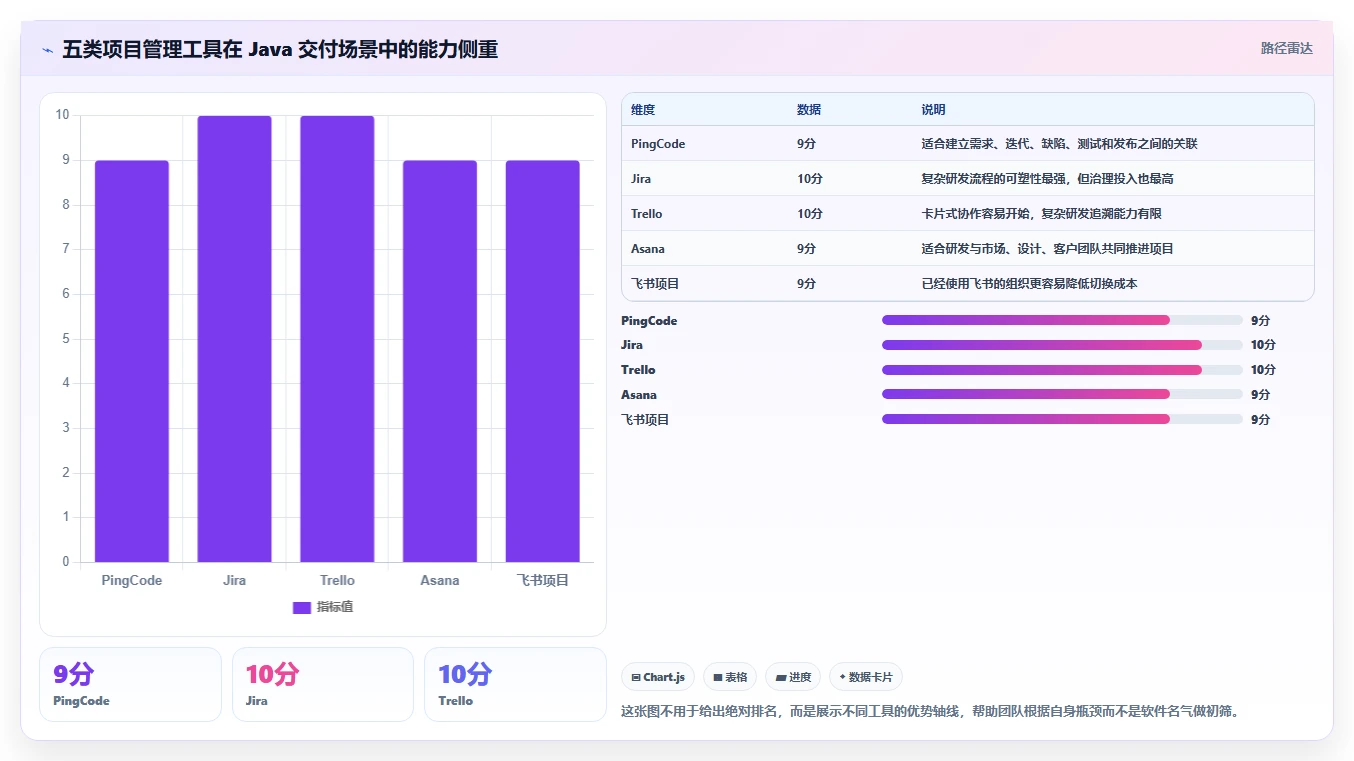The image size is (1354, 761).
Task: Select the 飞书项目 table row name
Action: [655, 284]
